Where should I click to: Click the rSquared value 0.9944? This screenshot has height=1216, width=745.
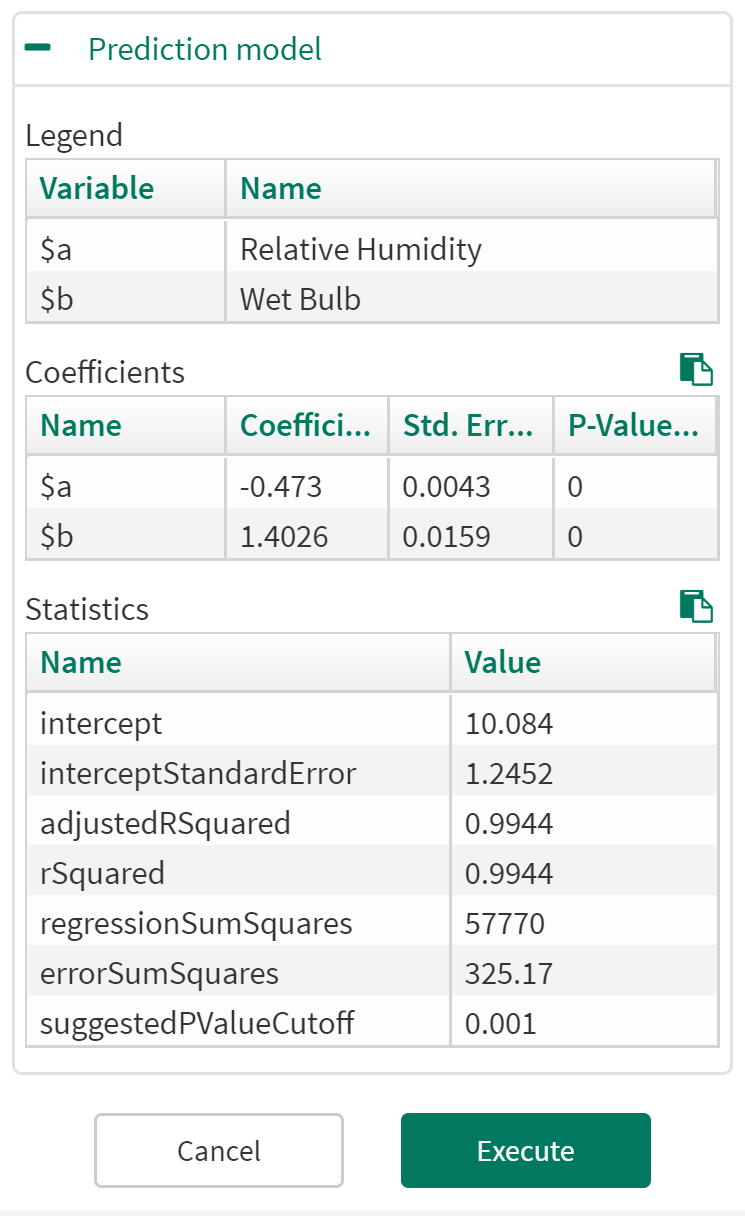tap(508, 873)
